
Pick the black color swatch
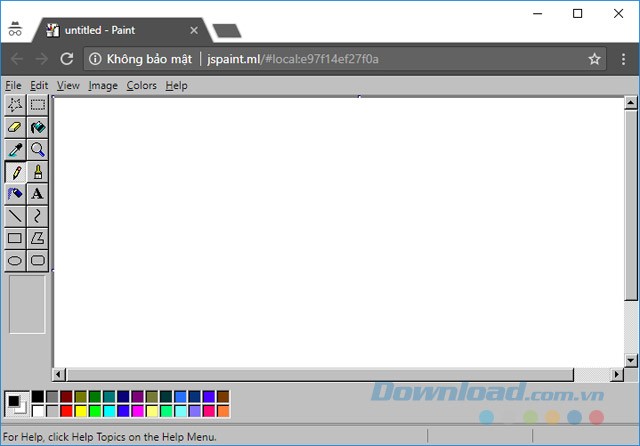[38, 397]
